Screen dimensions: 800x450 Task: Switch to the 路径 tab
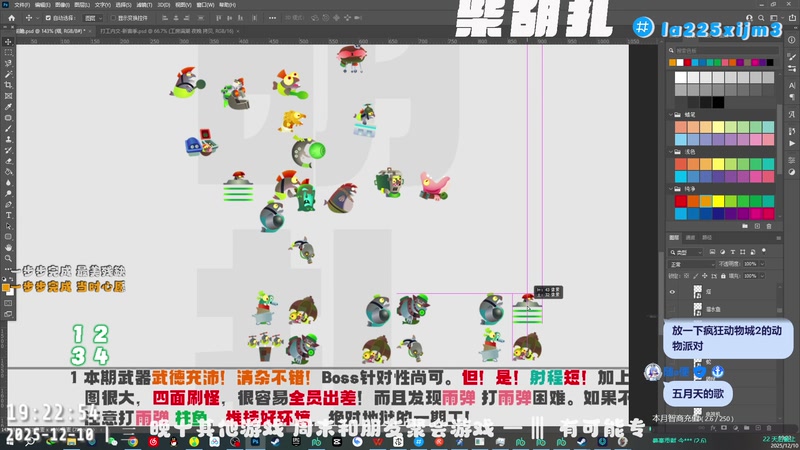(707, 238)
